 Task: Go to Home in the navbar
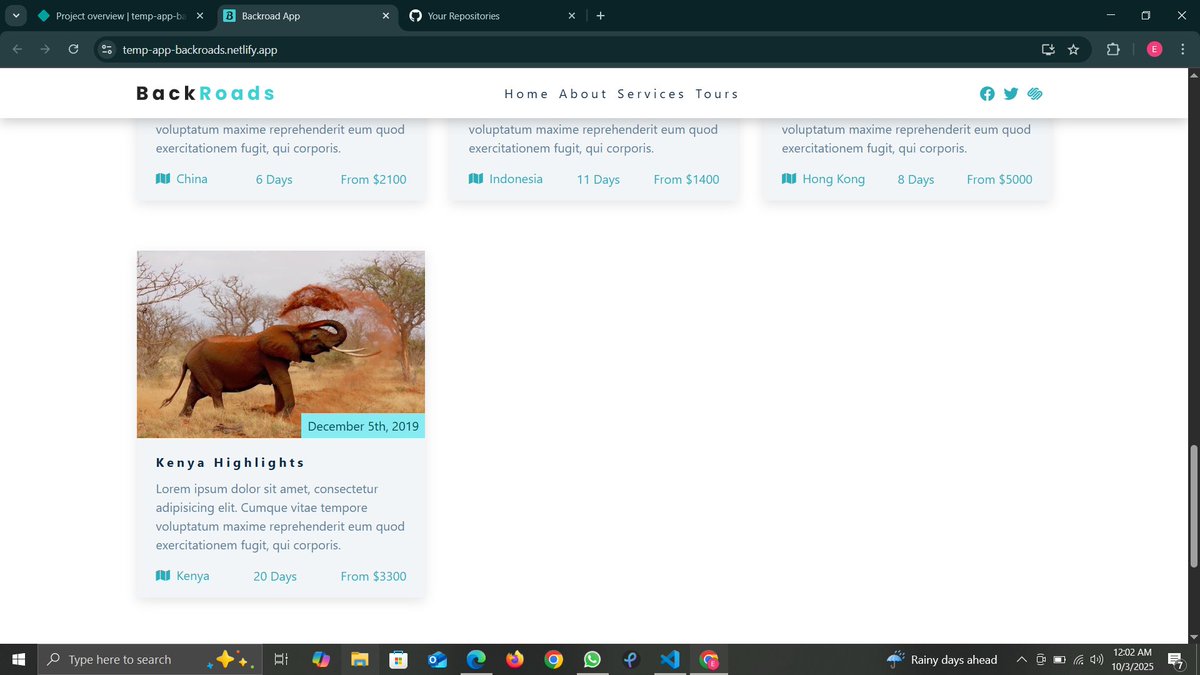pyautogui.click(x=526, y=94)
